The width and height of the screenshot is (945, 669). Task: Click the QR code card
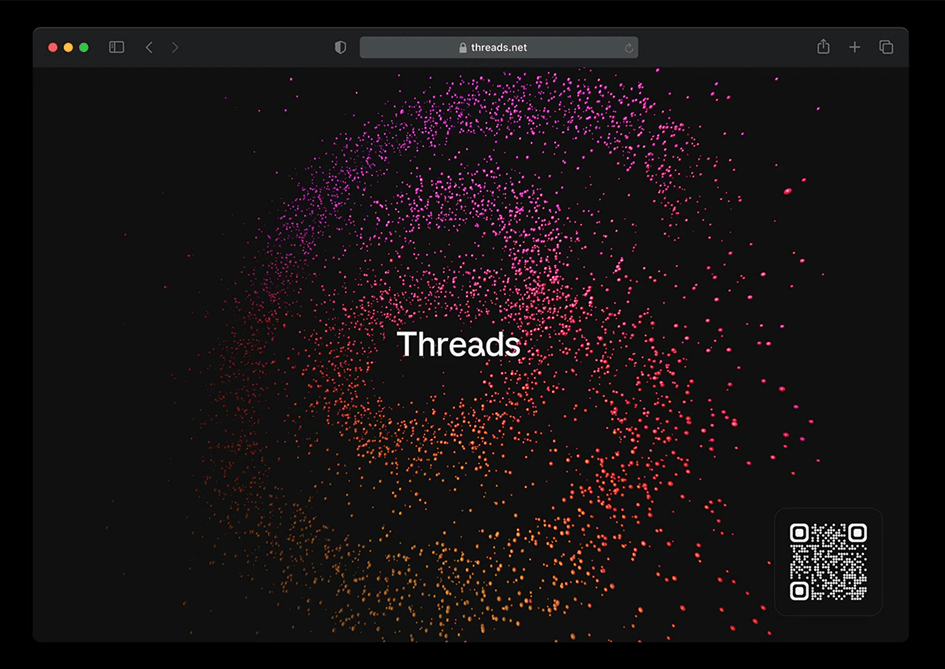pos(828,562)
